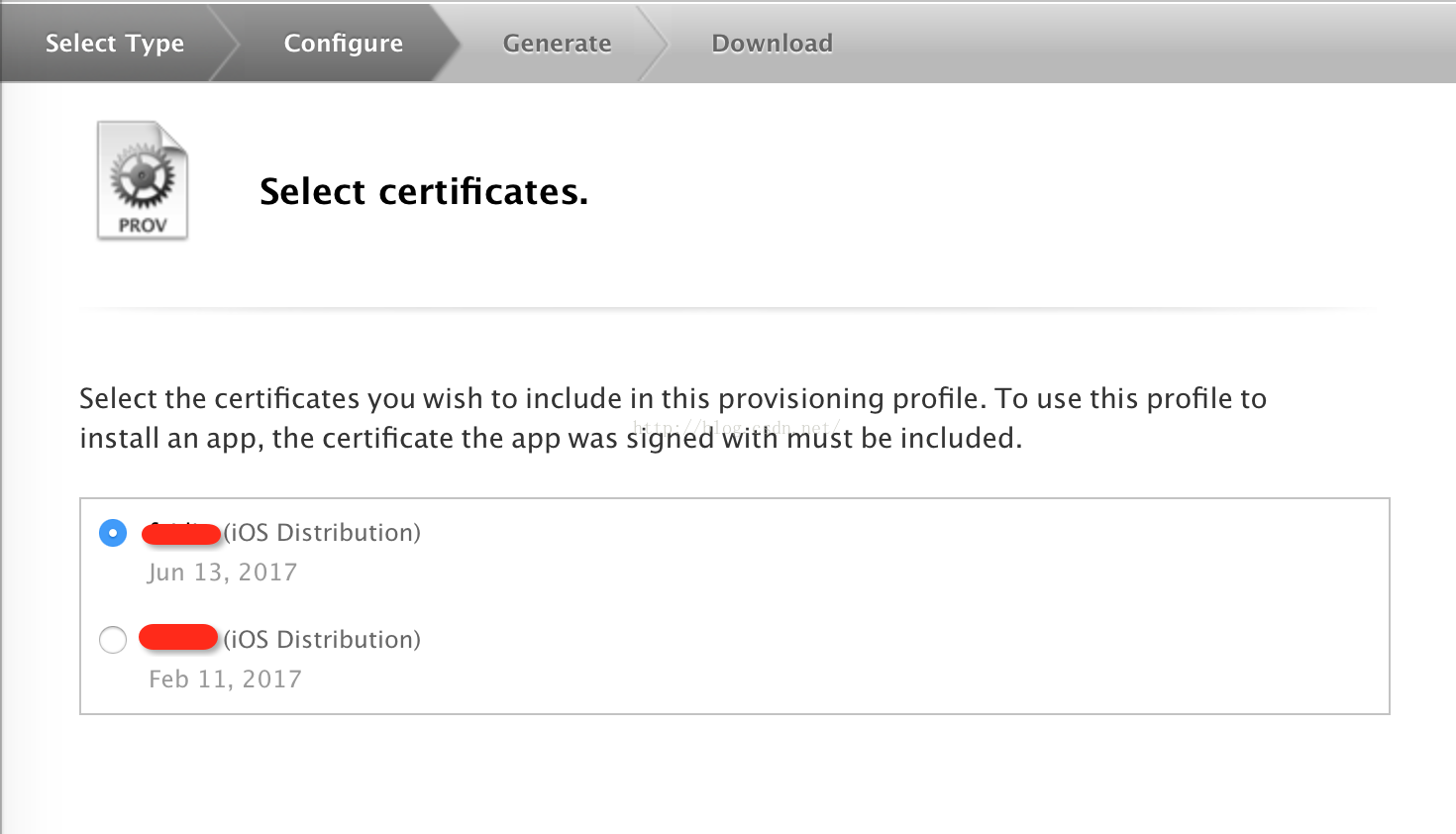Click the iOS Distribution label above Feb 11, 2017
The image size is (1456, 834).
[322, 640]
